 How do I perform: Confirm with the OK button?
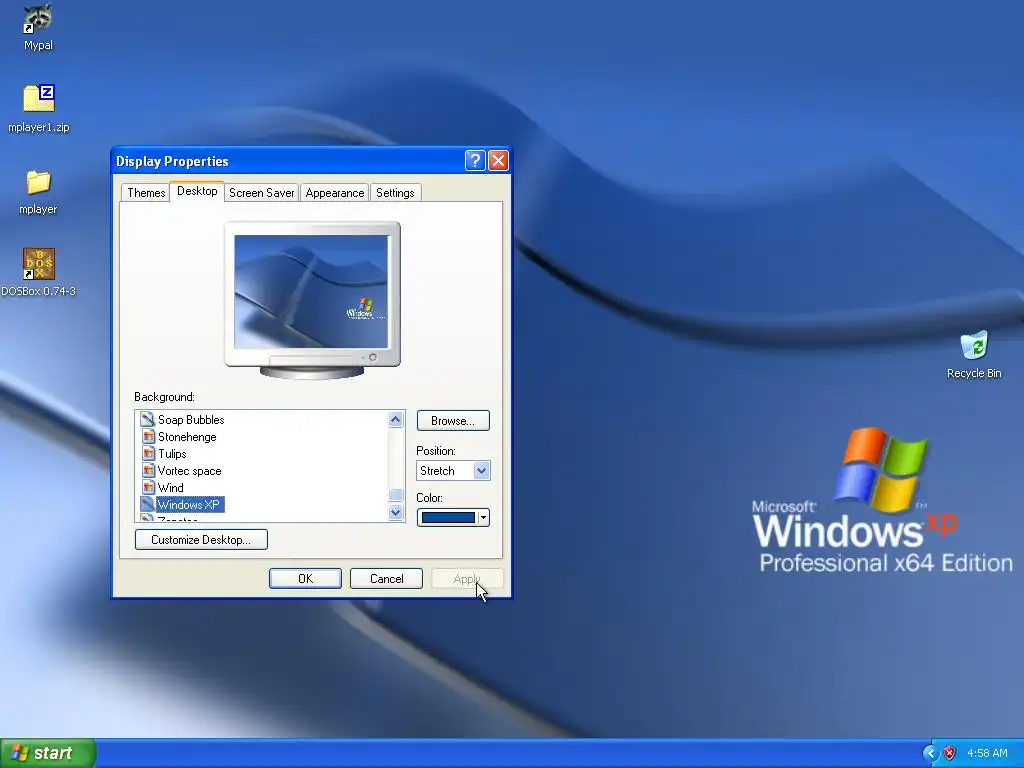click(x=305, y=579)
